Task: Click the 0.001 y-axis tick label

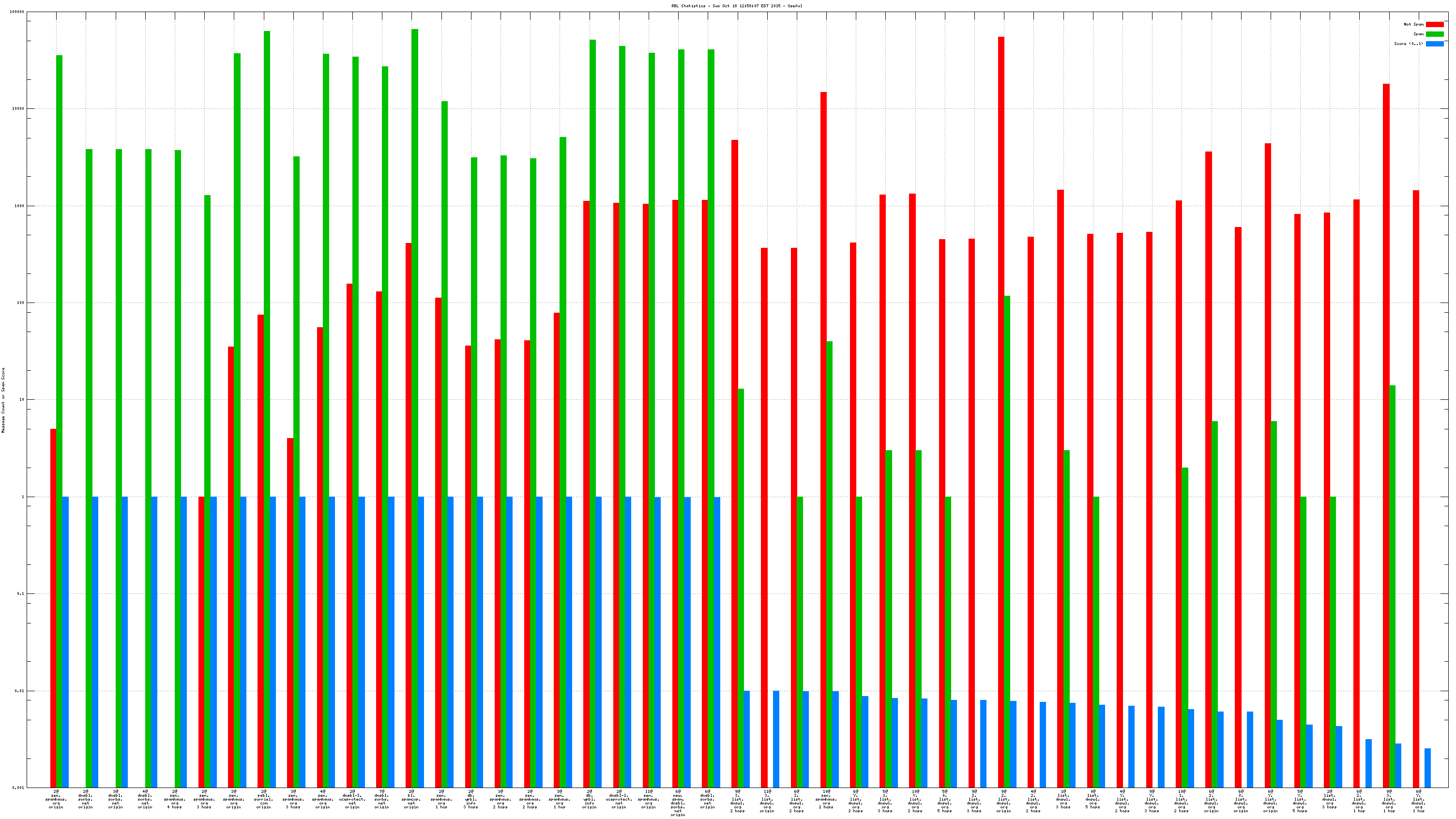Action: (x=18, y=788)
